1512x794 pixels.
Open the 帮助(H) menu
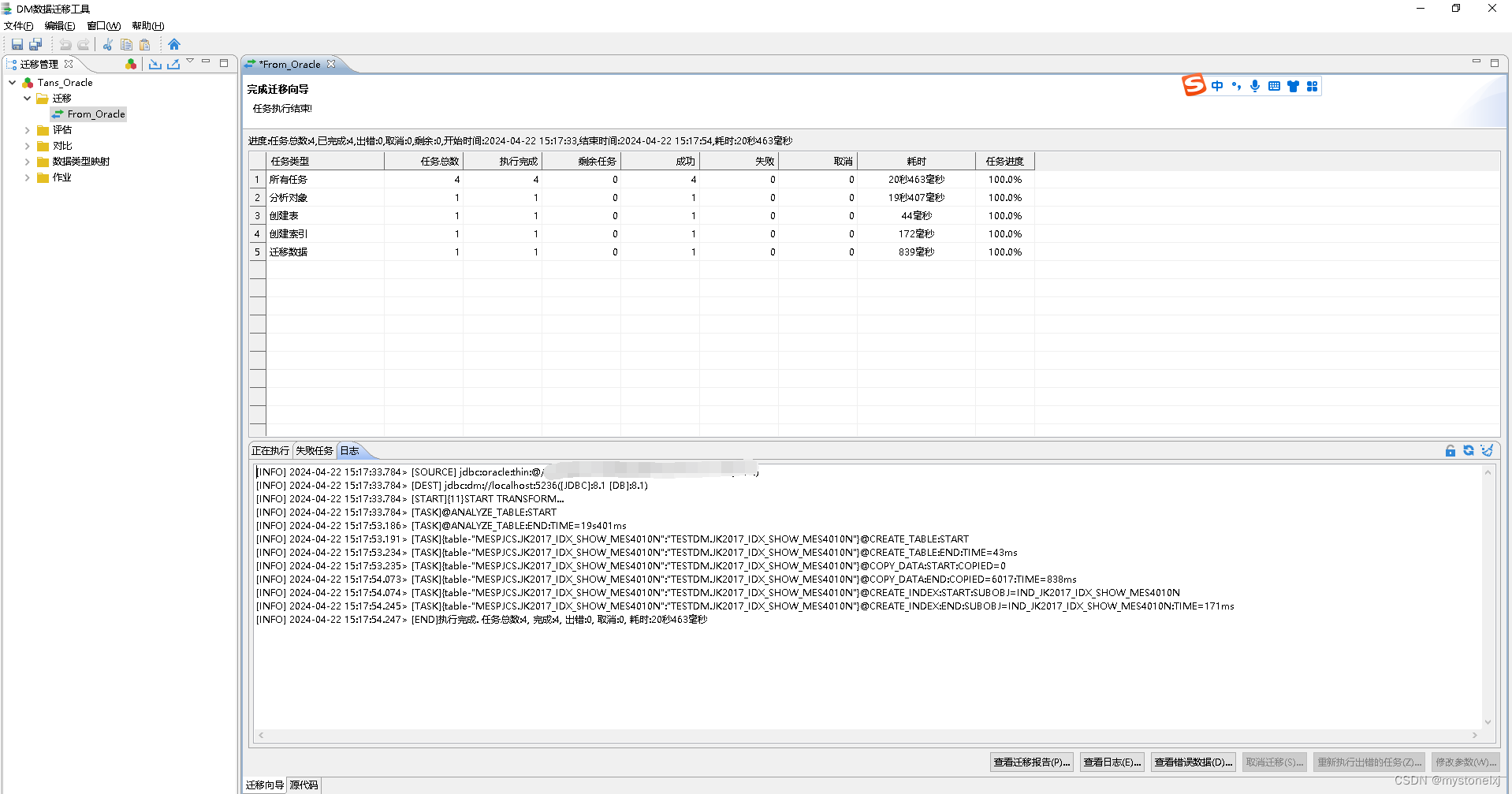click(148, 26)
